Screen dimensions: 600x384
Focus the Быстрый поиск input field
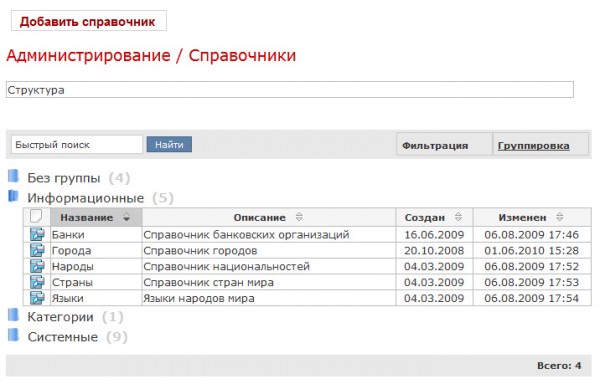[77, 145]
